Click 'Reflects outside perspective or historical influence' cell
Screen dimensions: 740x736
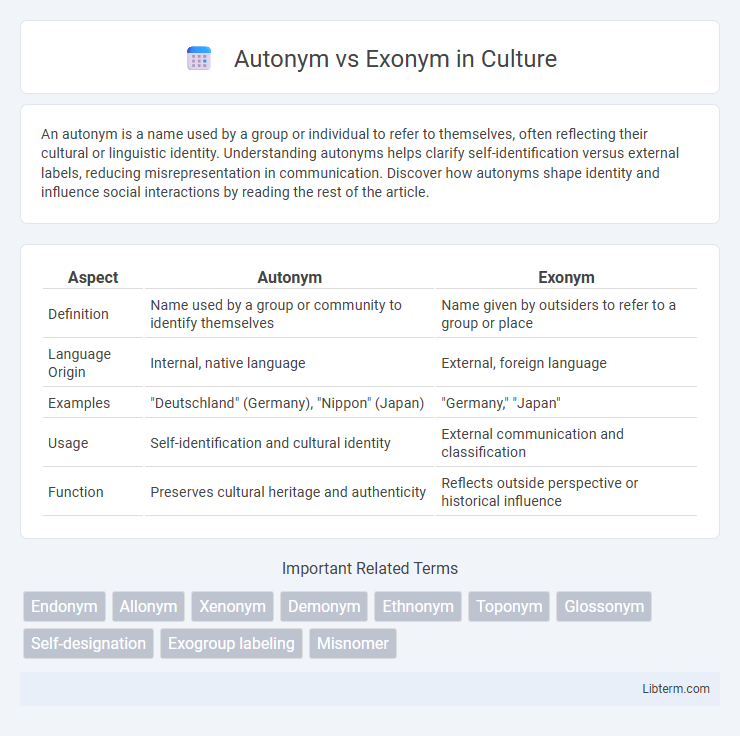point(566,492)
